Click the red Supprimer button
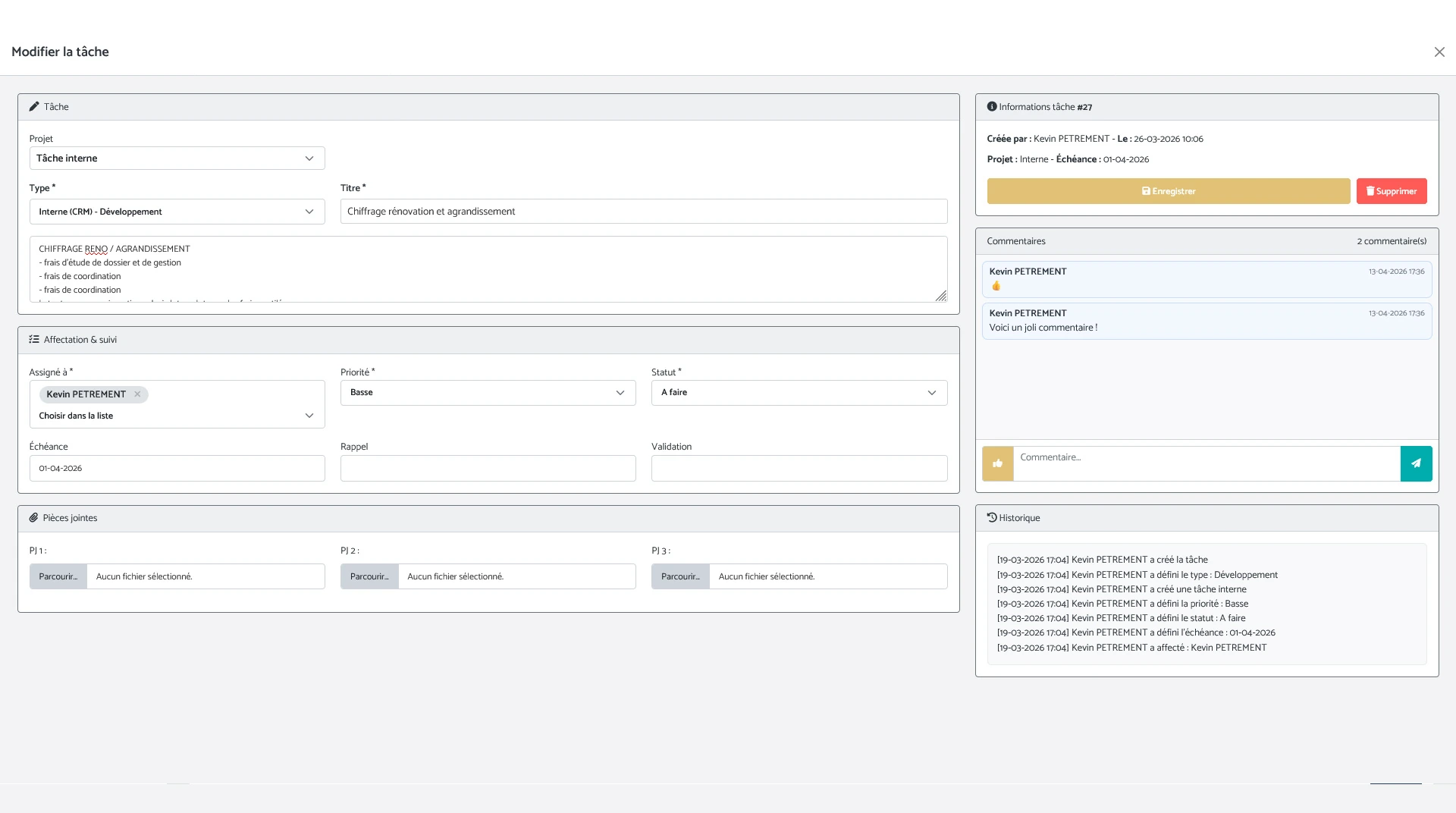 point(1391,191)
